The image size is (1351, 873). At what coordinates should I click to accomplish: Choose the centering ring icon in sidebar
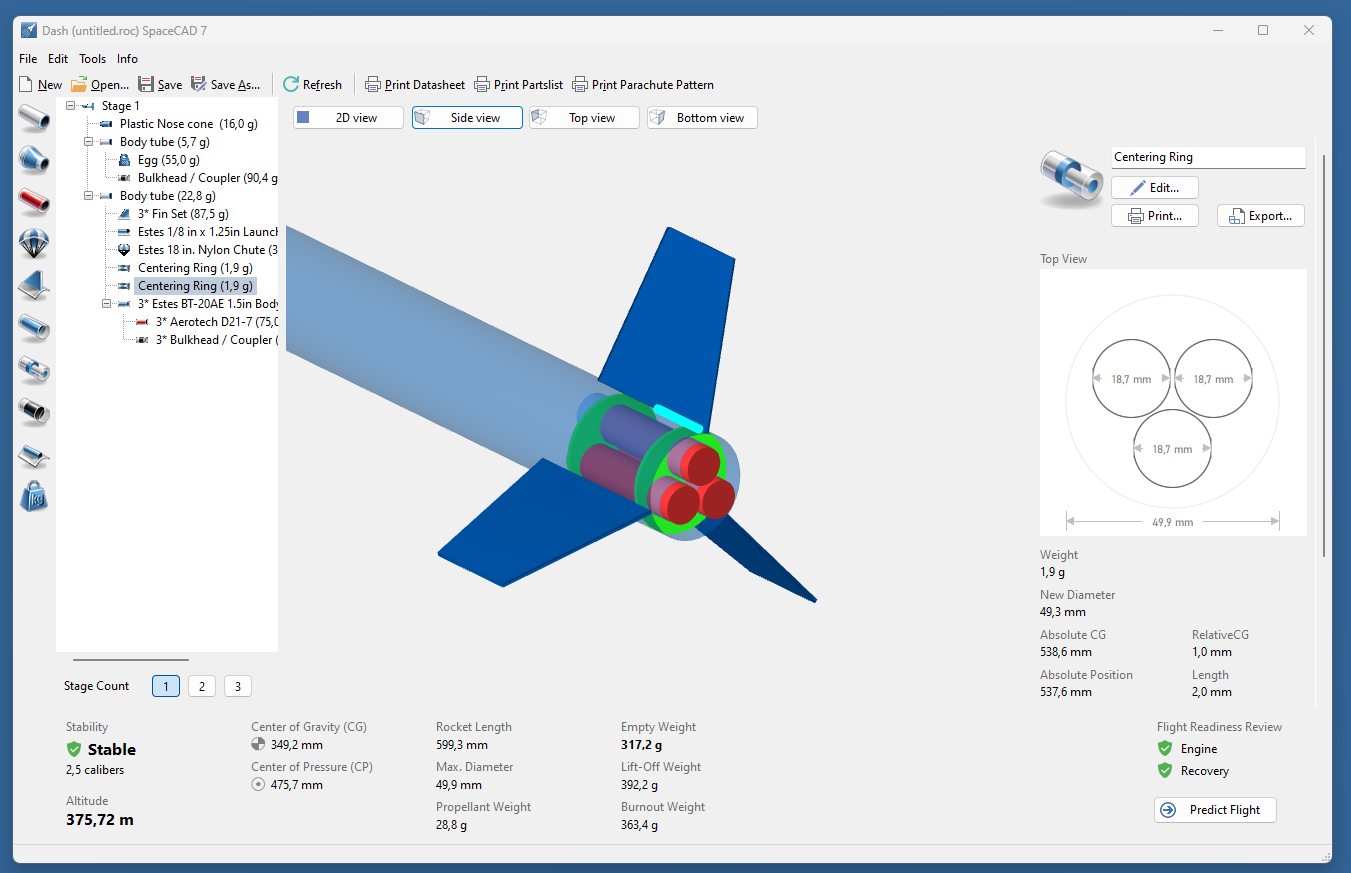coord(34,369)
